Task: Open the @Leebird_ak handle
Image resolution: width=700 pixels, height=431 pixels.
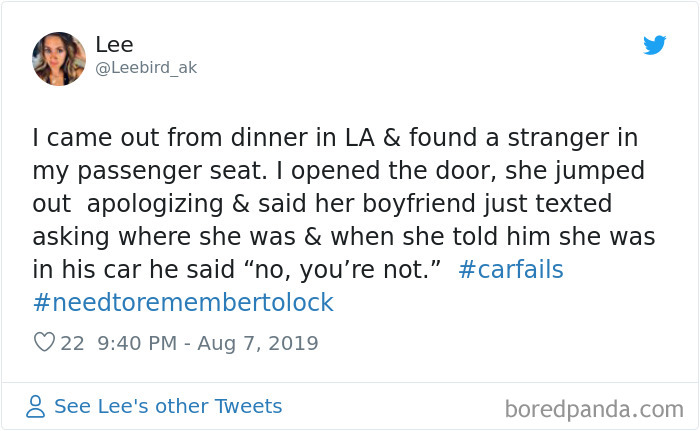Action: pos(146,68)
